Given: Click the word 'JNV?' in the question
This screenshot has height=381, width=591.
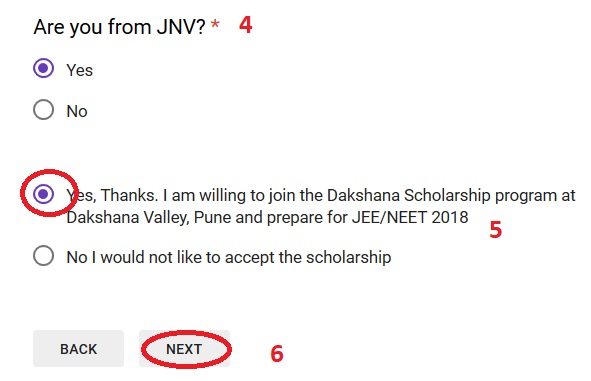Looking at the screenshot, I should tap(181, 27).
